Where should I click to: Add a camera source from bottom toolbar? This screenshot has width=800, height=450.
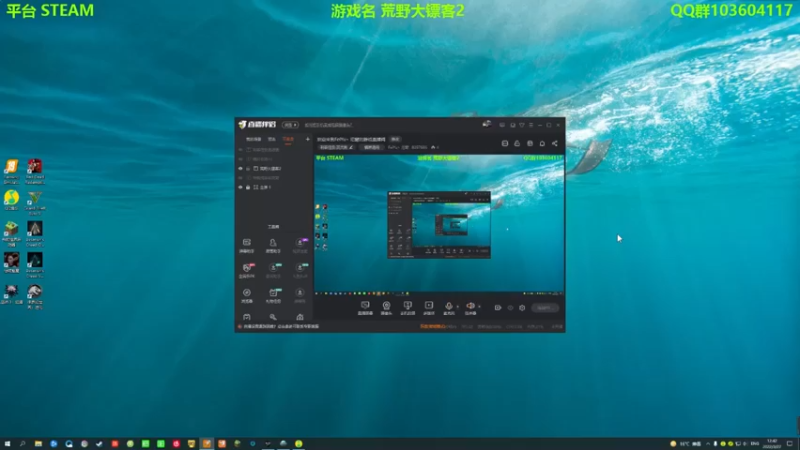tap(386, 308)
